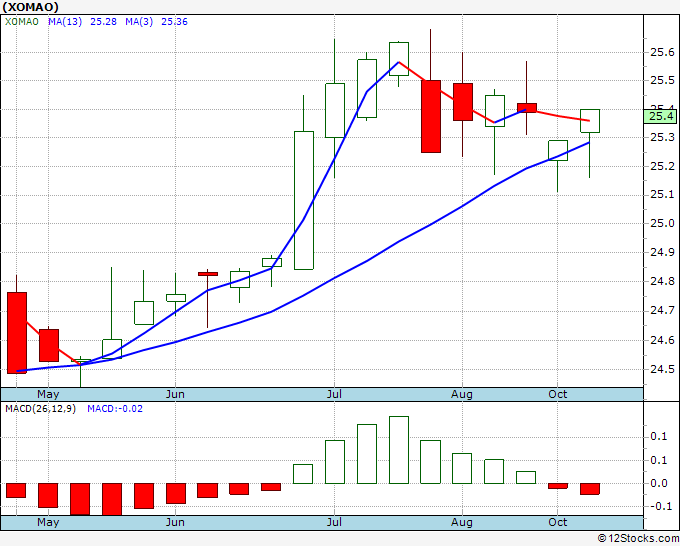
Task: Click the tallest MACD histogram bar
Action: (x=399, y=450)
